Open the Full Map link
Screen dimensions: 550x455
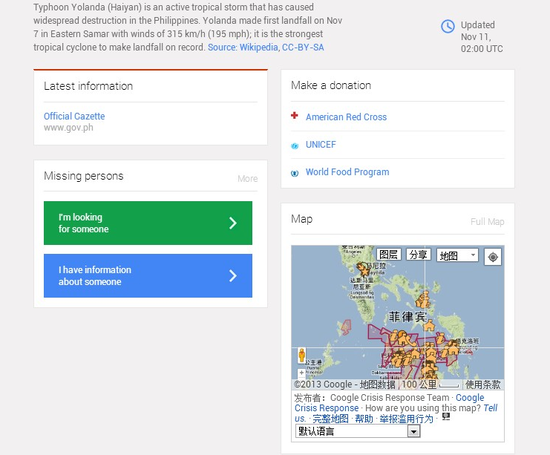[487, 222]
